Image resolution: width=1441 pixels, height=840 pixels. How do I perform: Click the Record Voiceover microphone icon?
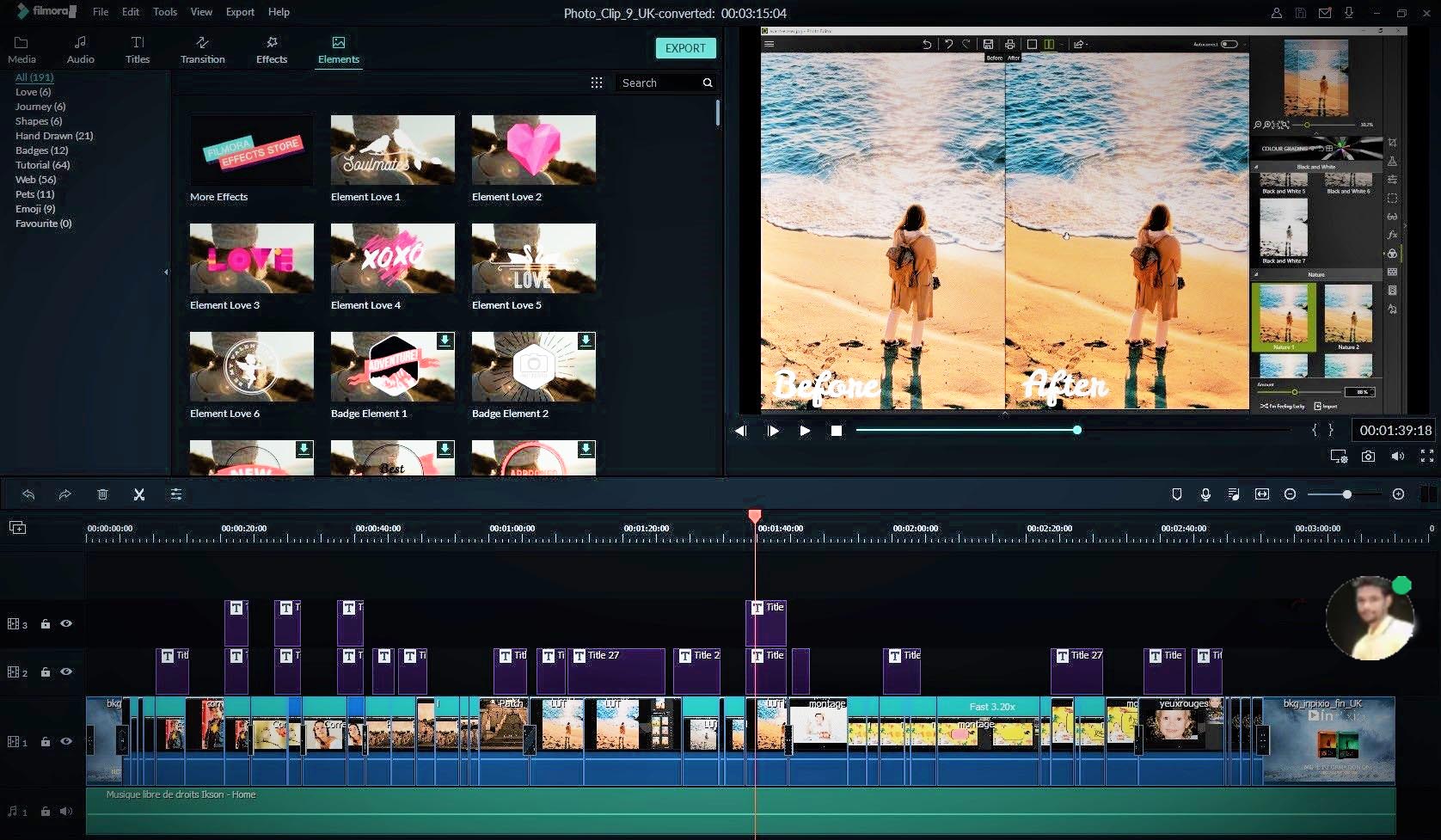coord(1205,494)
